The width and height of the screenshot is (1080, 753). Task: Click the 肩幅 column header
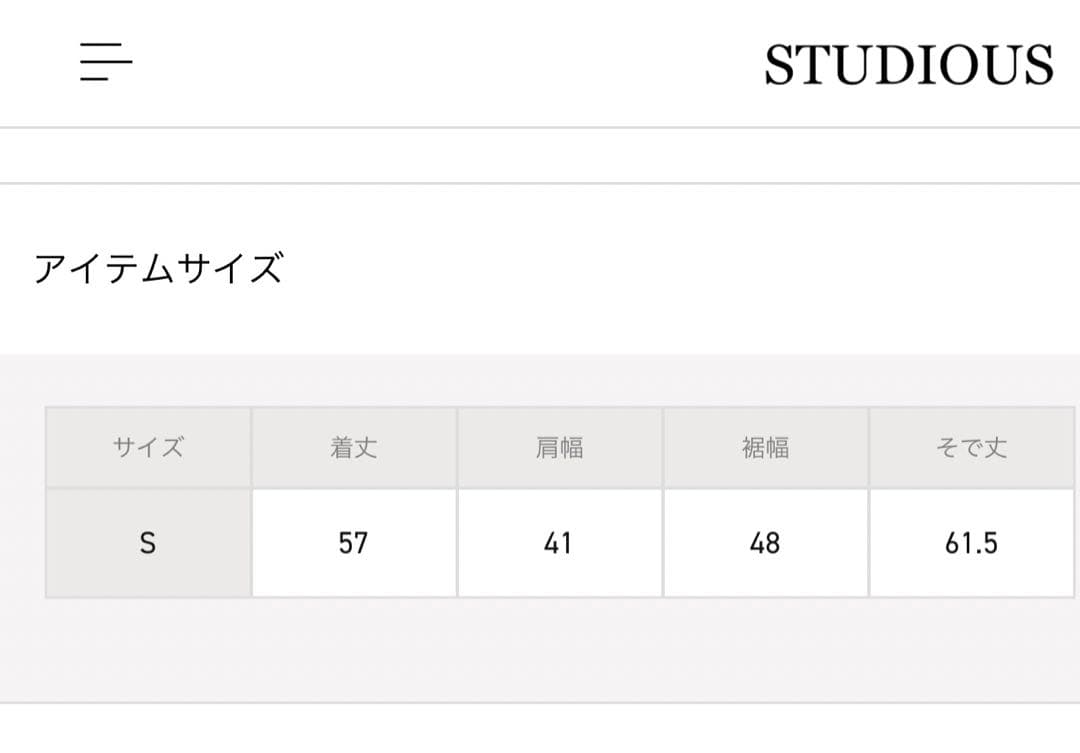click(x=559, y=448)
